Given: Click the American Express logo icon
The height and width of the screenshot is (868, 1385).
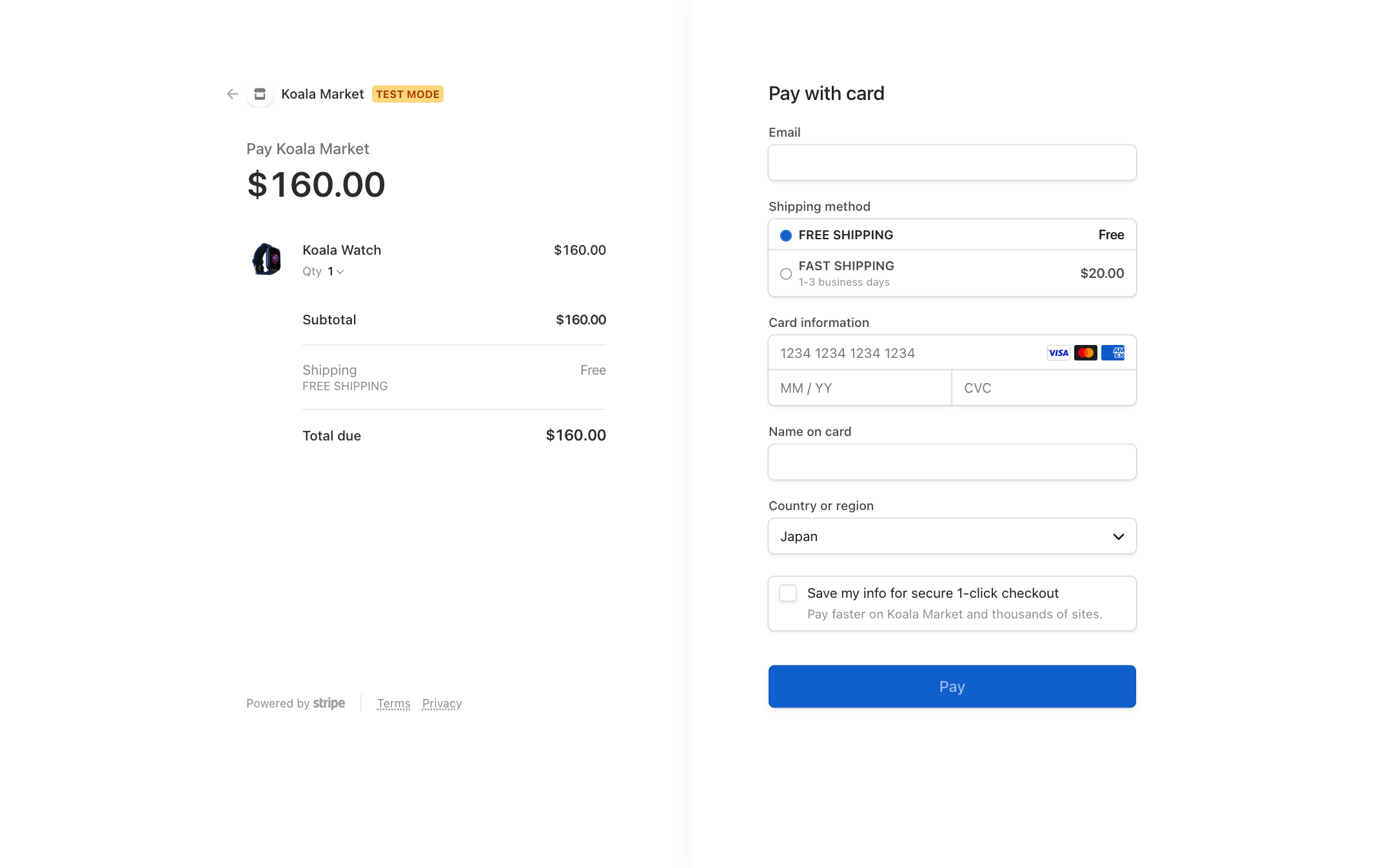Looking at the screenshot, I should click(1113, 353).
